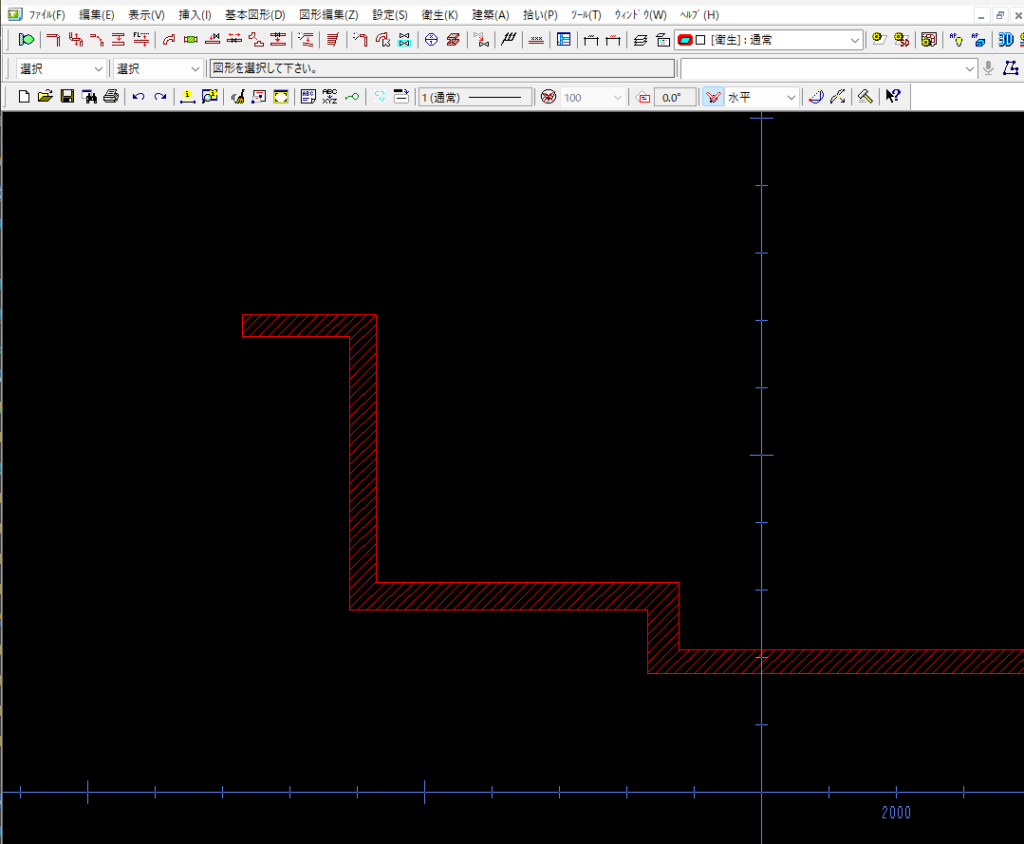1024x844 pixels.
Task: Open the 基本図形(D) menu
Action: pos(254,15)
